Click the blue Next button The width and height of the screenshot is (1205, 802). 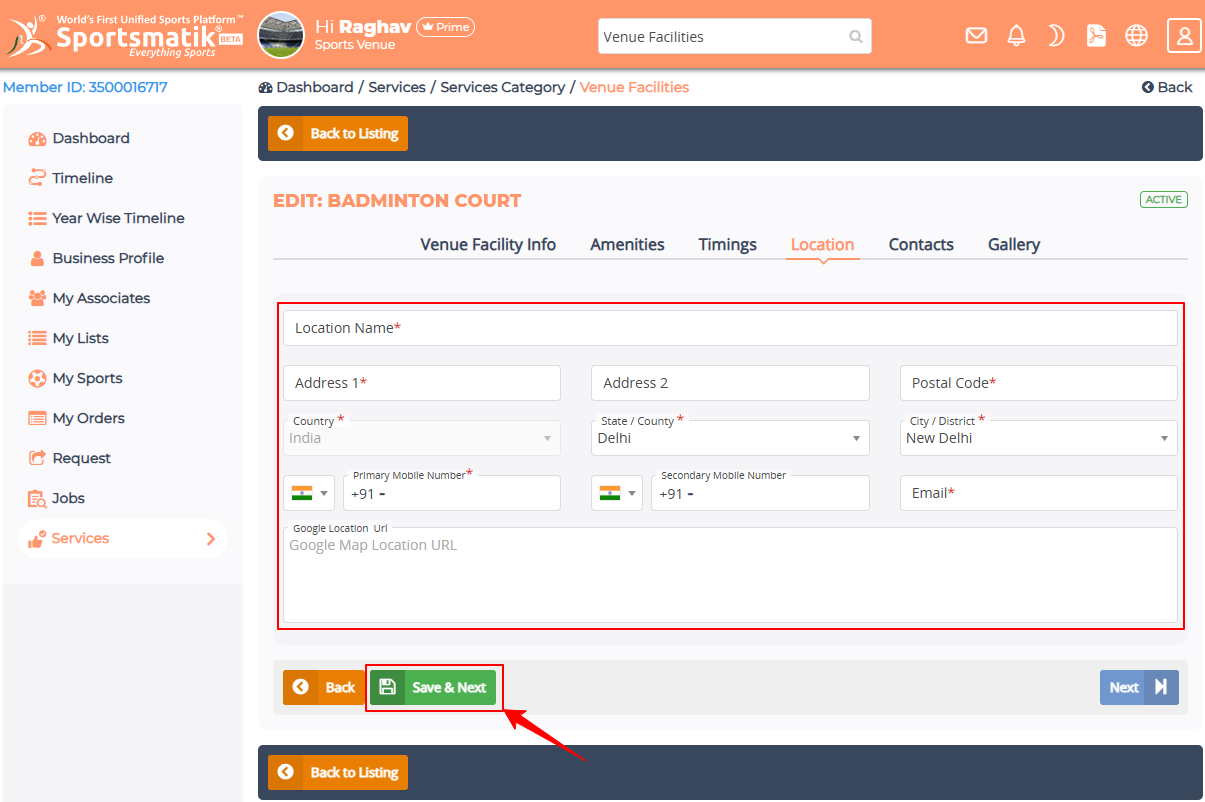[1138, 688]
